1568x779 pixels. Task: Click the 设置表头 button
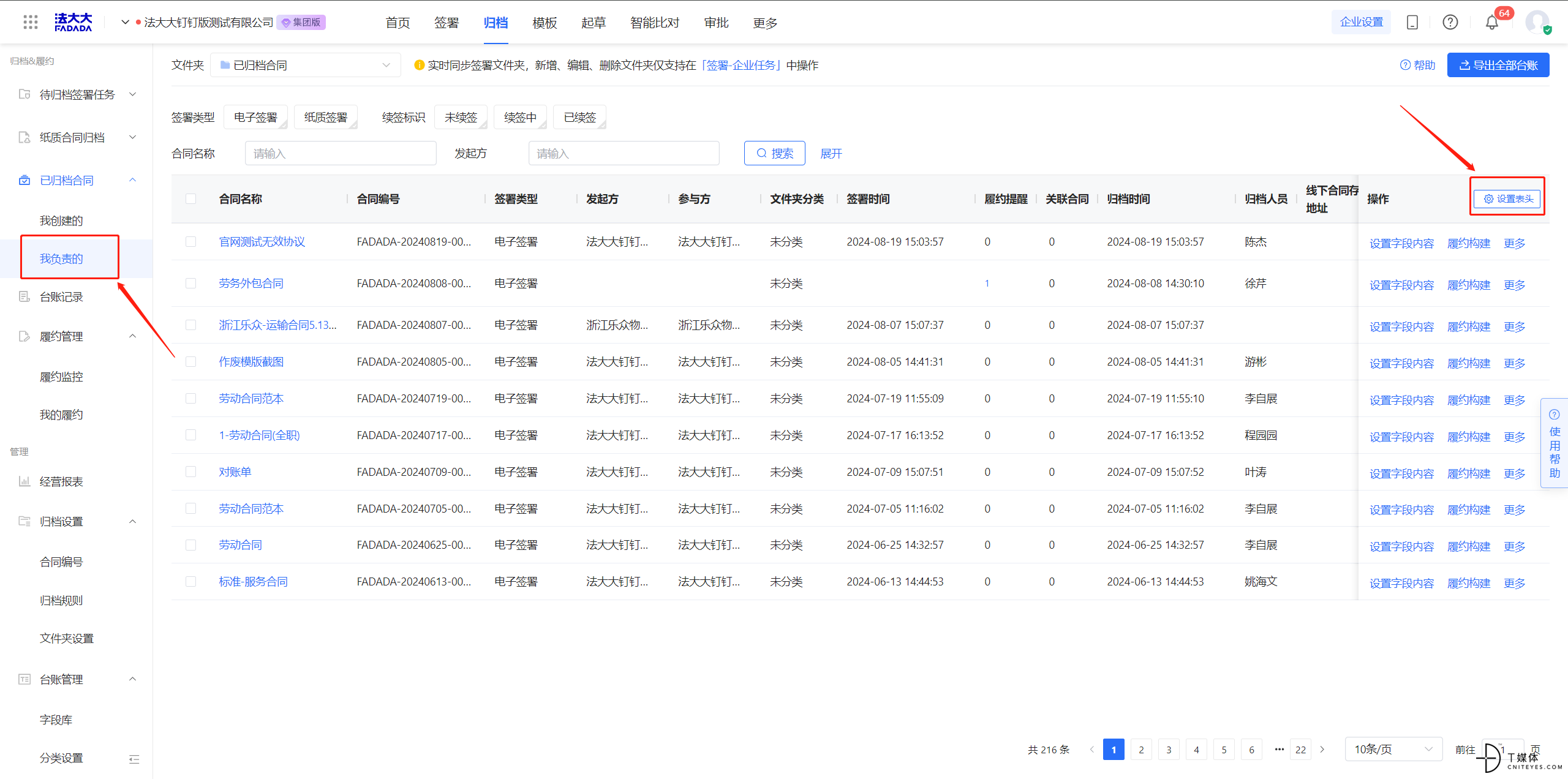[1507, 198]
